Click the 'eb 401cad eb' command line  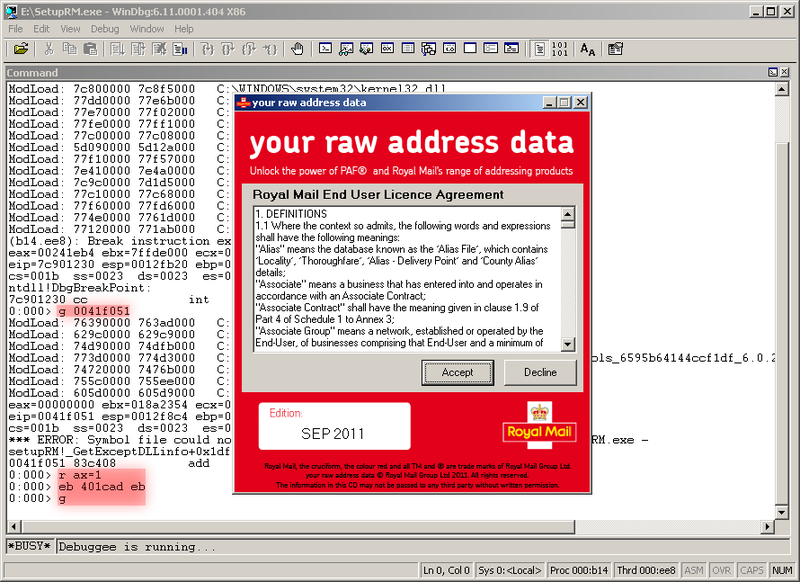[x=102, y=487]
